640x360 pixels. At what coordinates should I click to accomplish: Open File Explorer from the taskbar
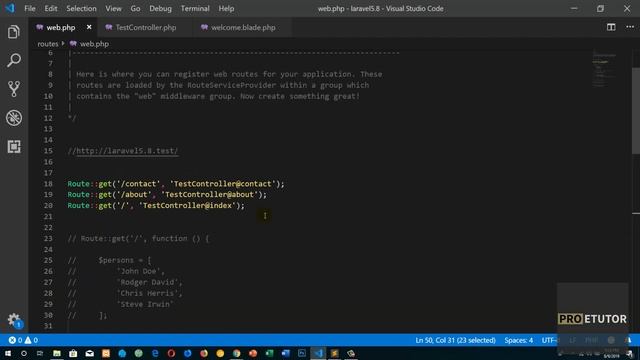pos(57,353)
